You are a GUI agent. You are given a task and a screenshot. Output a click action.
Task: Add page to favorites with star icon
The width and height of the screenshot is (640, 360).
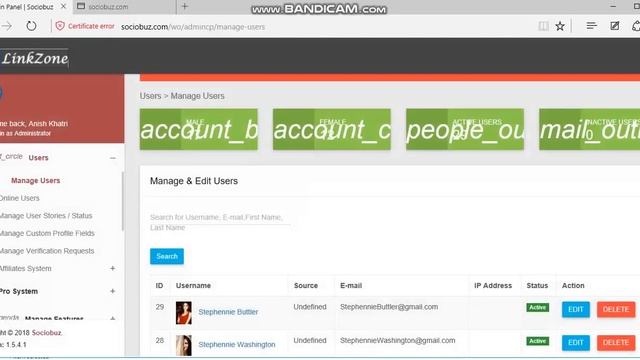[x=560, y=26]
